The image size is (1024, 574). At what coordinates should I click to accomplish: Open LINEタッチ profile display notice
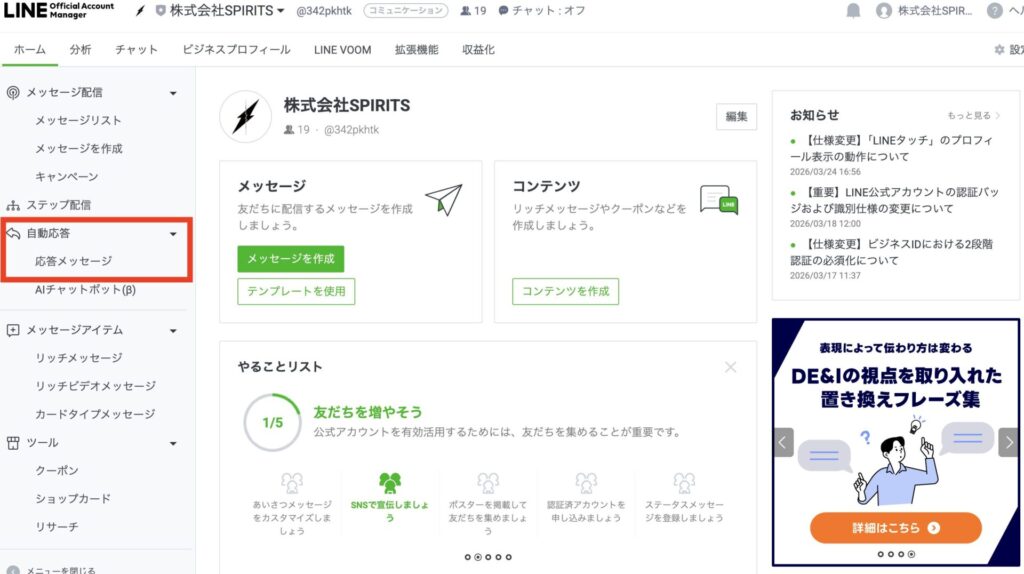891,148
